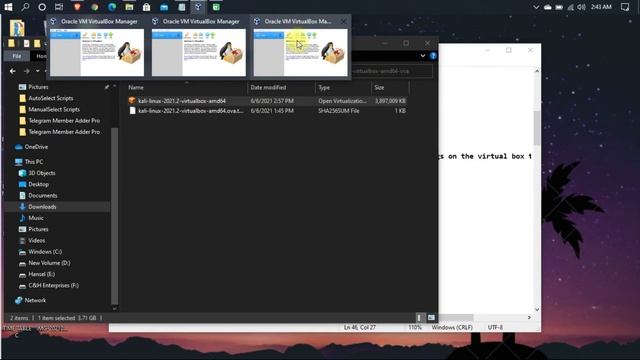The height and width of the screenshot is (360, 640).
Task: Open C&H Enterprises (F:) drive
Action: tap(53, 285)
